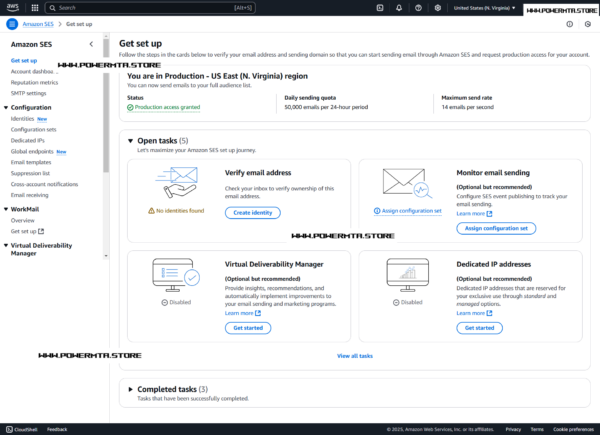Open Email templates in sidebar
The height and width of the screenshot is (435, 600).
[x=31, y=163]
